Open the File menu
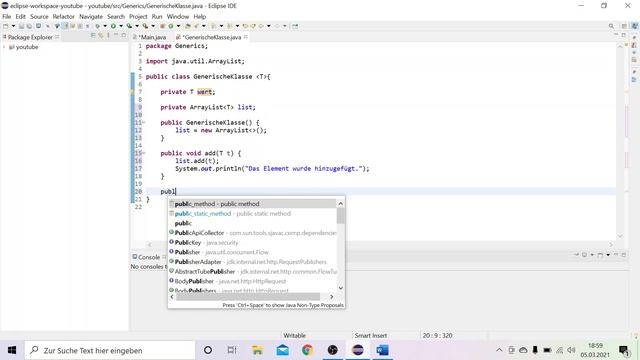 point(7,16)
